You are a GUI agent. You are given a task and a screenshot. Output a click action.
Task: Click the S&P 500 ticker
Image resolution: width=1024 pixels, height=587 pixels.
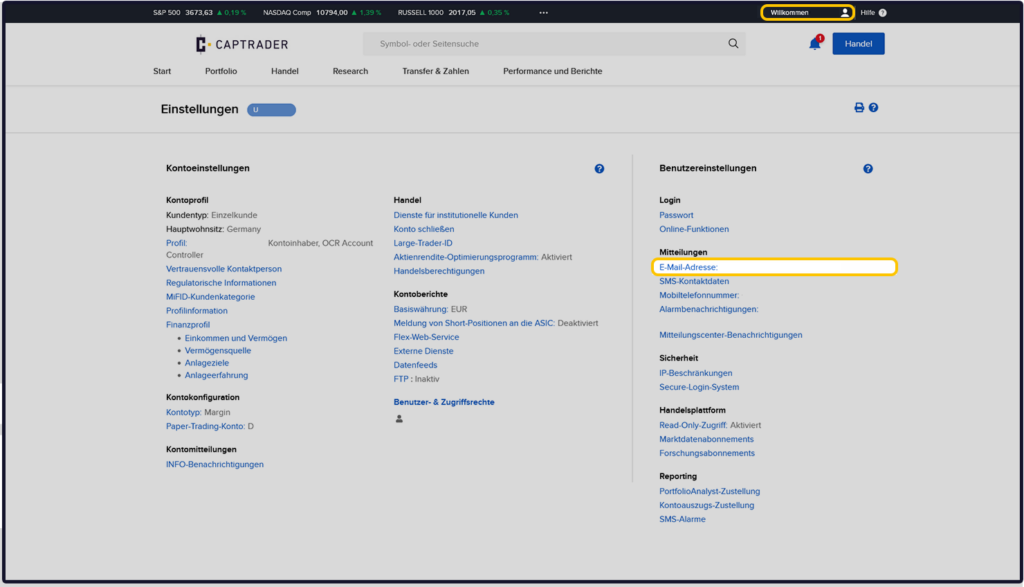coord(199,12)
